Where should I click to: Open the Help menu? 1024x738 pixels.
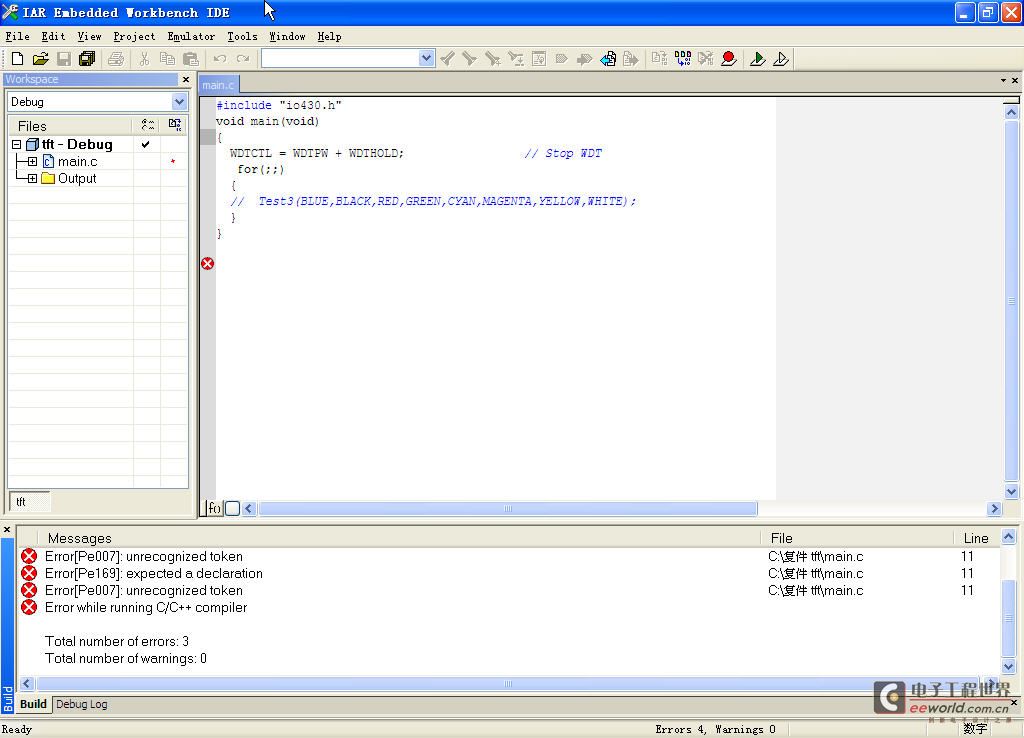[x=329, y=37]
